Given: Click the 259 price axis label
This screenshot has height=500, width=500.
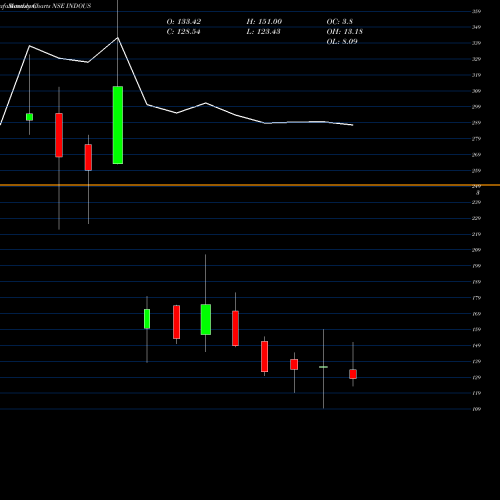Looking at the screenshot, I should tap(476, 171).
